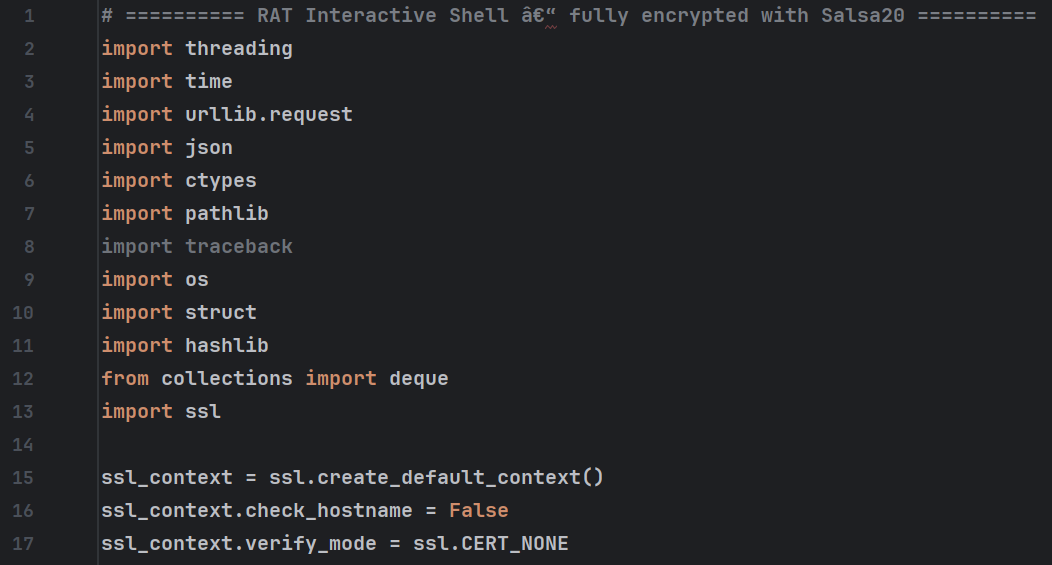Click line number 9 in the gutter

tap(29, 279)
